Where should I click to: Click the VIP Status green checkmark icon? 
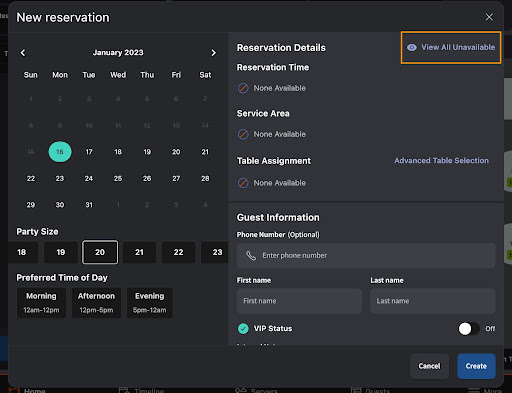[243, 329]
